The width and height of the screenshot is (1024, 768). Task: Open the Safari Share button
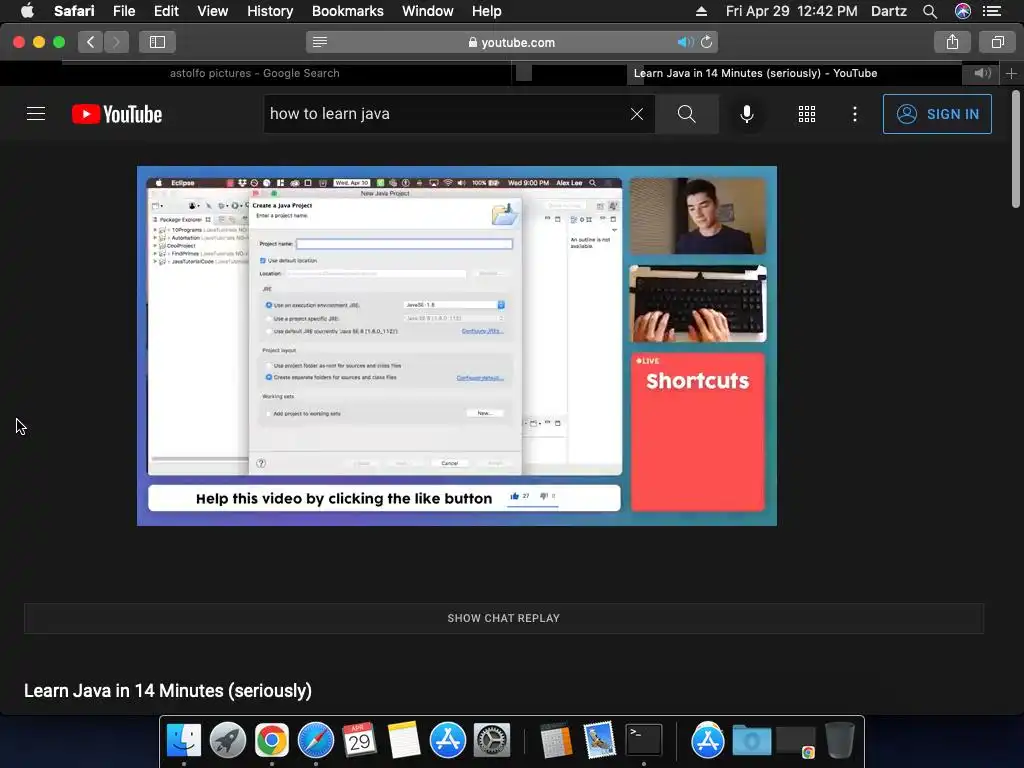tap(952, 42)
